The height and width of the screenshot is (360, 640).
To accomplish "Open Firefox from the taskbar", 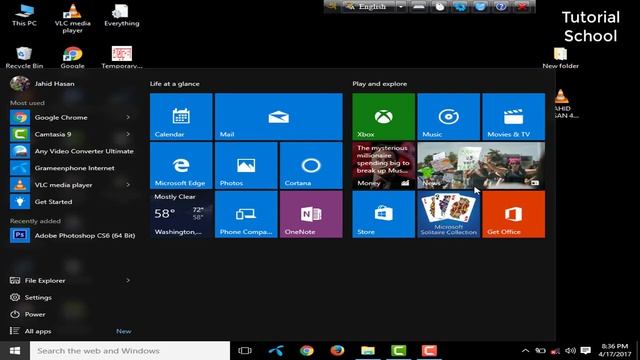I will (x=337, y=351).
